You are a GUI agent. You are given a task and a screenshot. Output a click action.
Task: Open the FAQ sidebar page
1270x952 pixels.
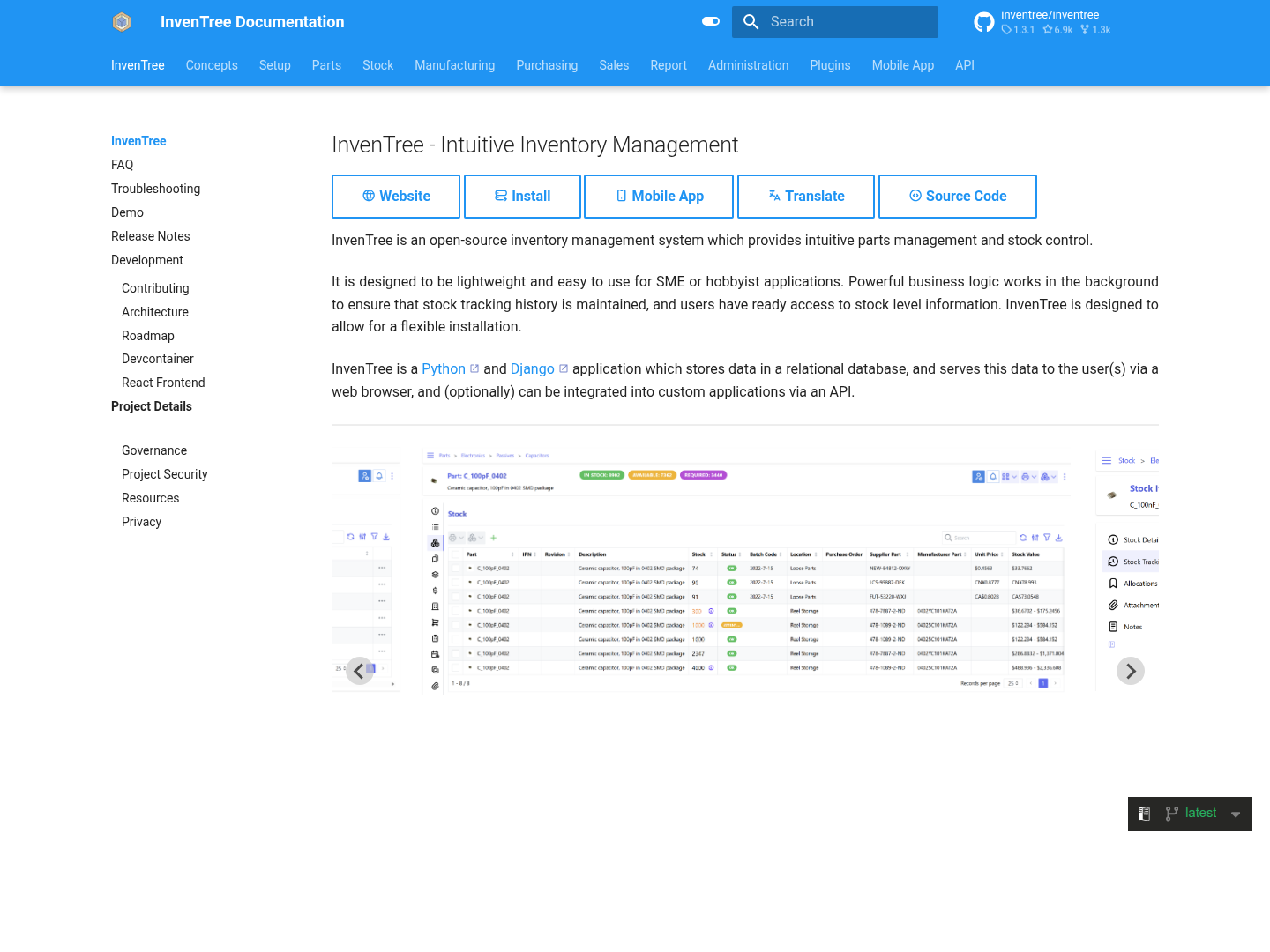tap(123, 165)
